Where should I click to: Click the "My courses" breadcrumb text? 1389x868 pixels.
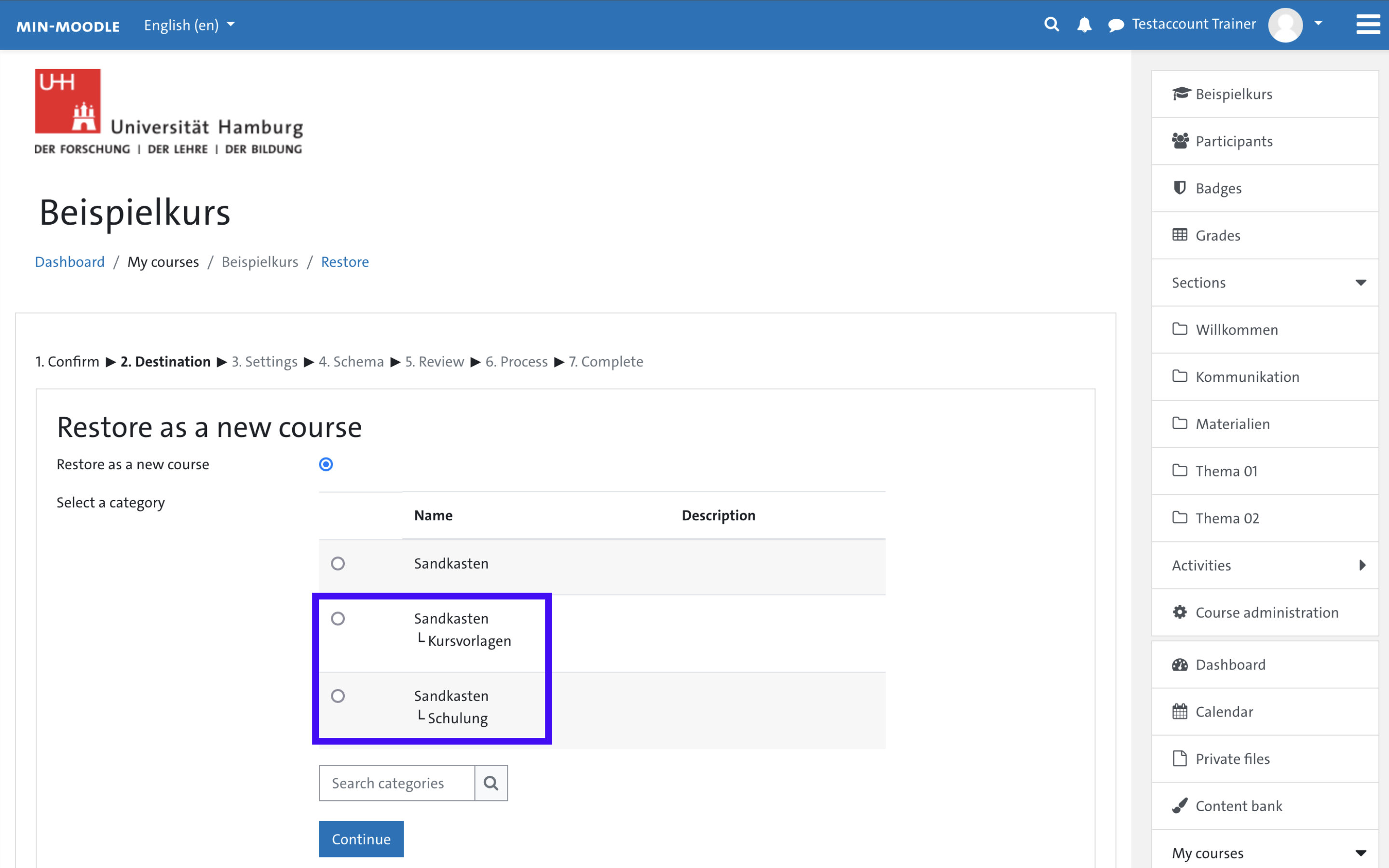click(x=163, y=262)
